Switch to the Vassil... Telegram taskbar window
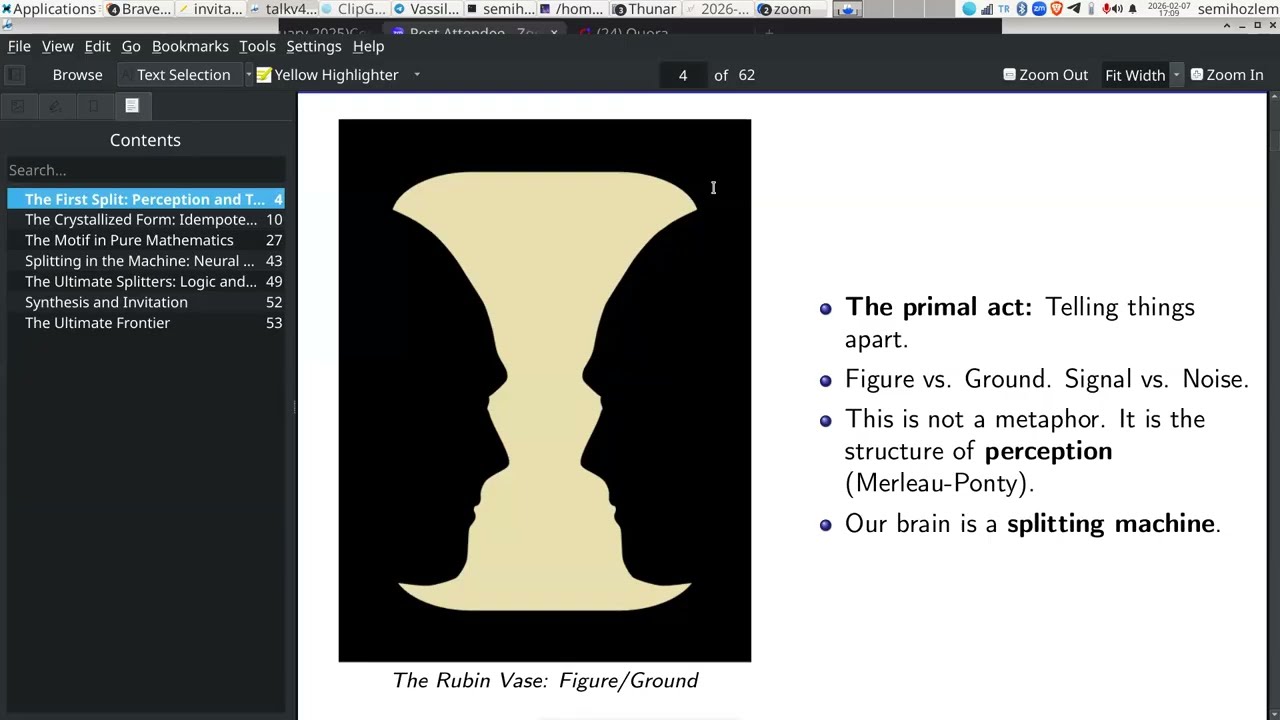Viewport: 1280px width, 720px height. 427,9
